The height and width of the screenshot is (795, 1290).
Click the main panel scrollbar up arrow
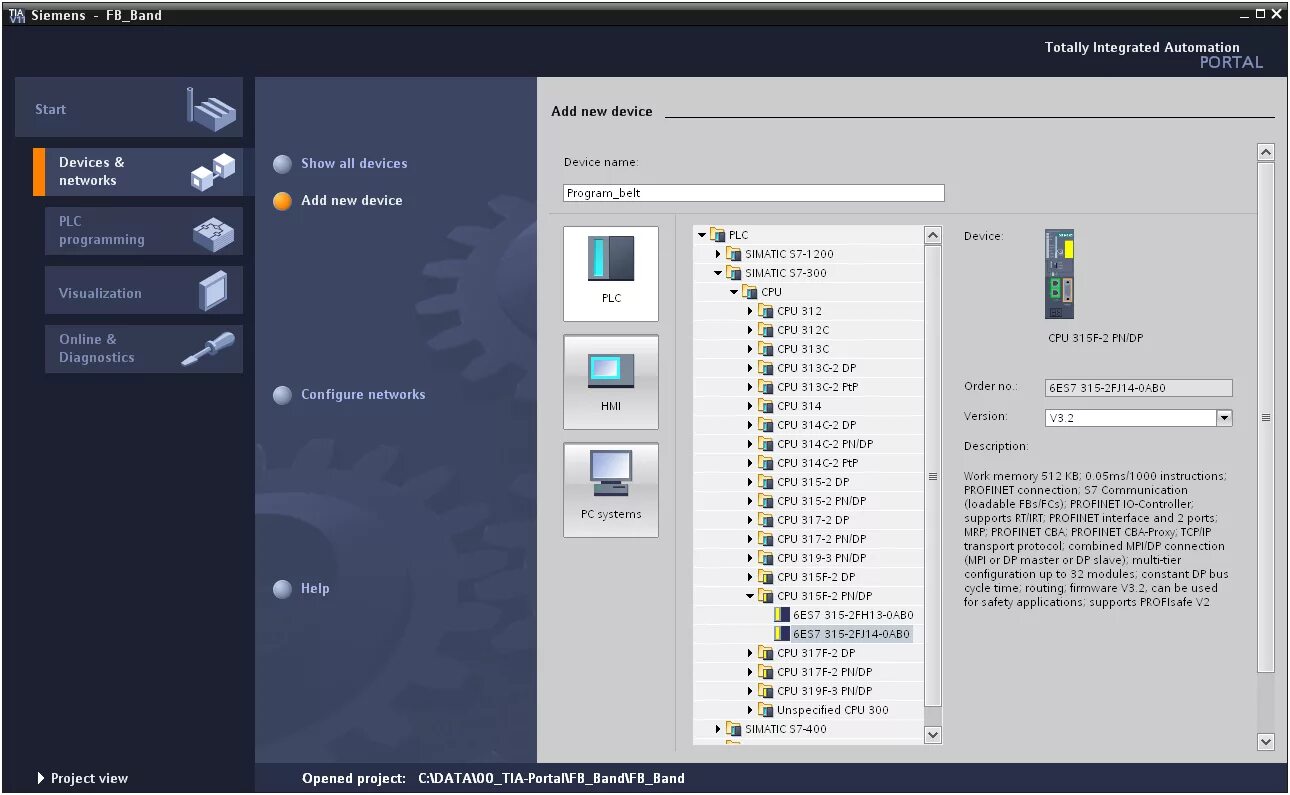tap(1266, 152)
